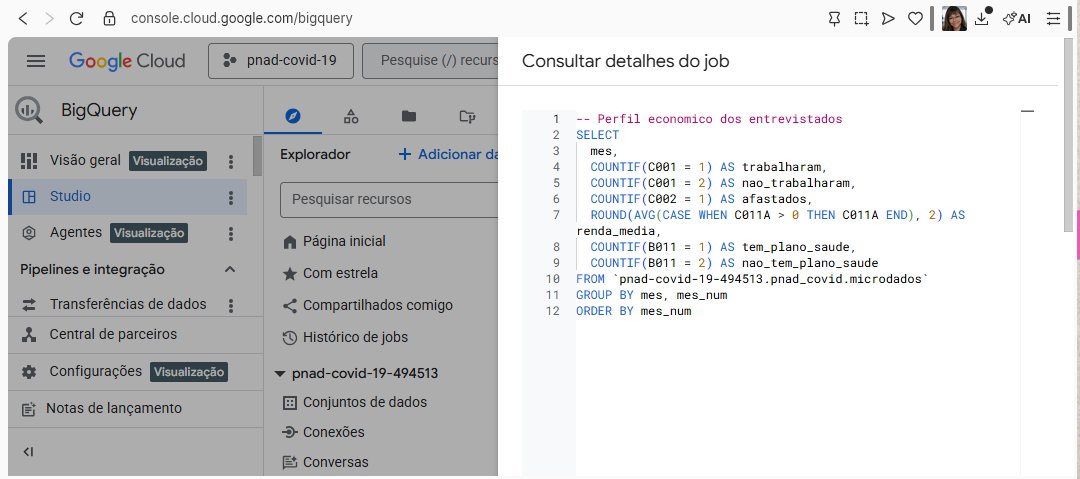Open browser downloads
The image size is (1080, 479).
coord(982,19)
